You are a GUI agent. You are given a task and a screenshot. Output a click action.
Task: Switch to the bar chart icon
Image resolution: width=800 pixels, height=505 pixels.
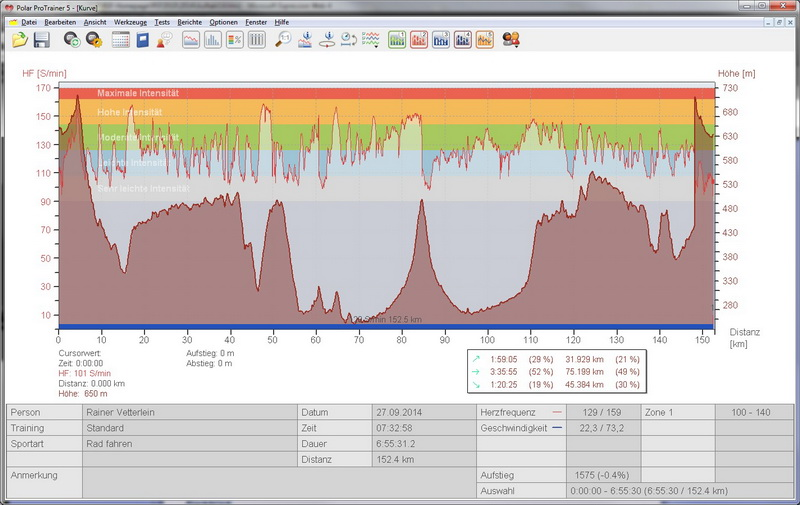(213, 40)
